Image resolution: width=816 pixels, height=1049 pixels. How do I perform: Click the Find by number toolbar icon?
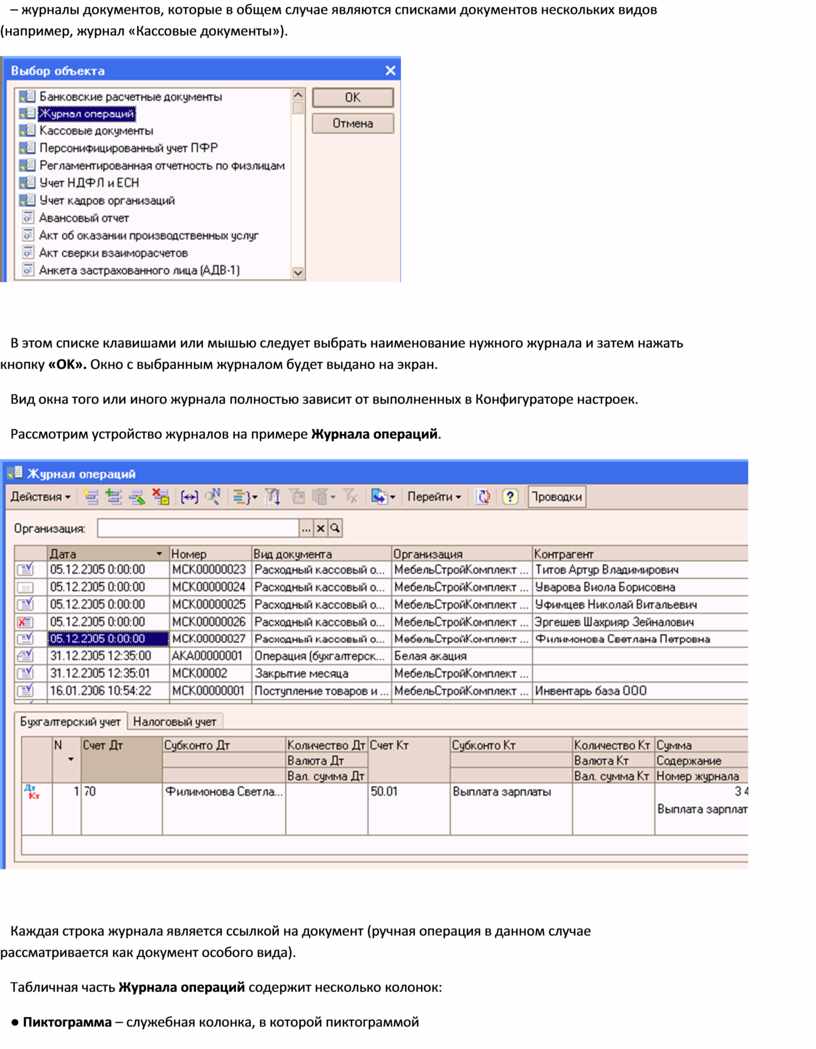214,497
